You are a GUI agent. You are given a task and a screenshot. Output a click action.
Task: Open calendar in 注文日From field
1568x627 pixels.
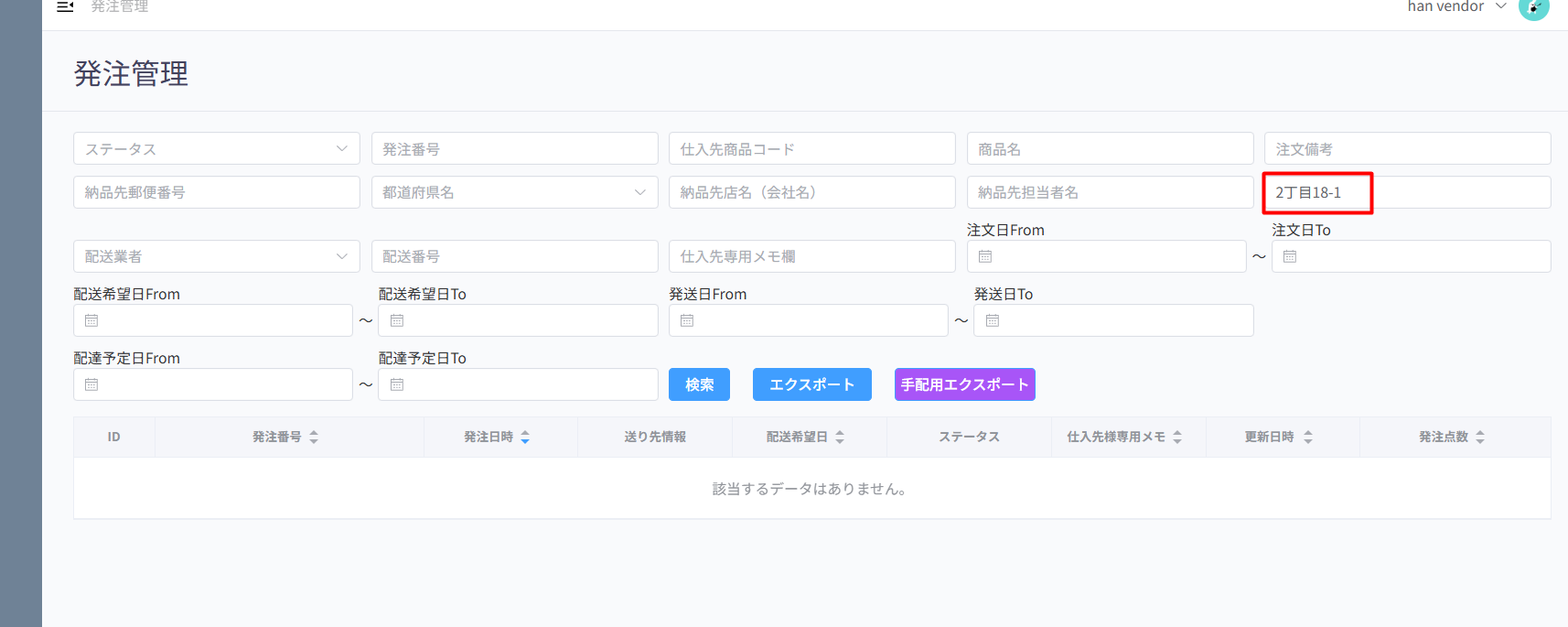[x=985, y=257]
